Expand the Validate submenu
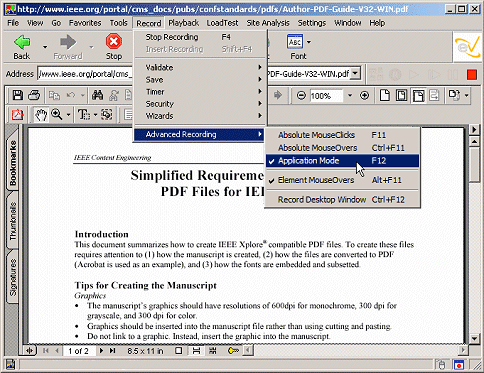The image size is (484, 373). (x=200, y=68)
